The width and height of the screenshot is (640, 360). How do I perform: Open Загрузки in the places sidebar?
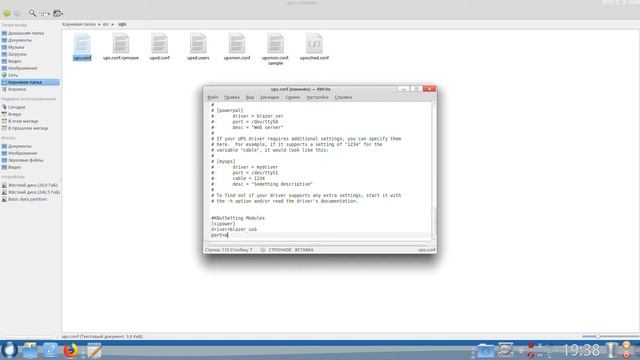point(17,54)
